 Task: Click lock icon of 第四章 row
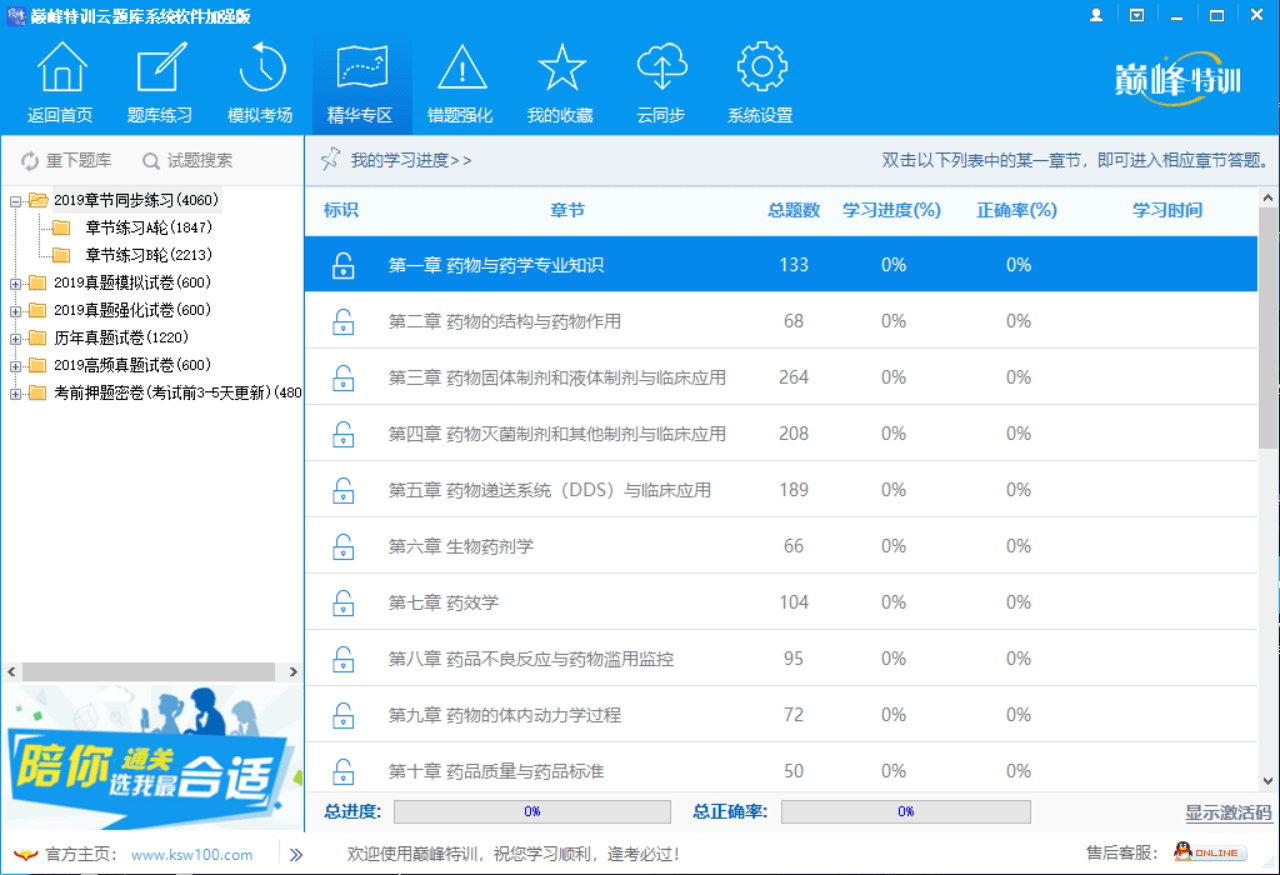(x=343, y=434)
